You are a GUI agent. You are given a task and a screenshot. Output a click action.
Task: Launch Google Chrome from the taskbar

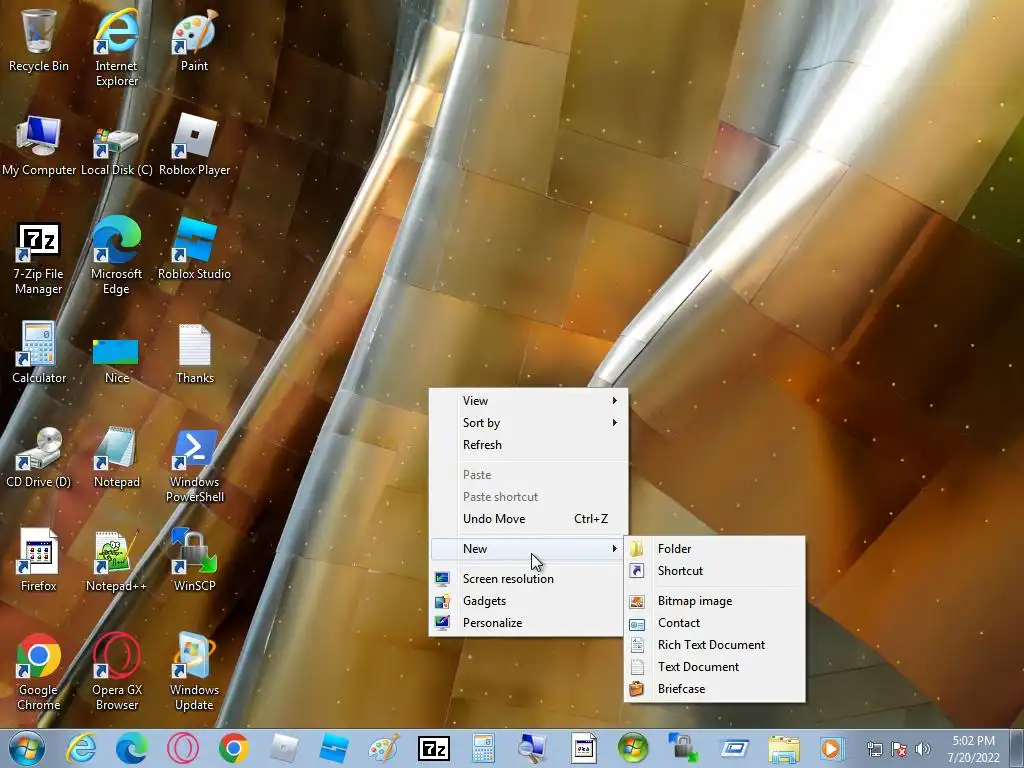coord(233,748)
